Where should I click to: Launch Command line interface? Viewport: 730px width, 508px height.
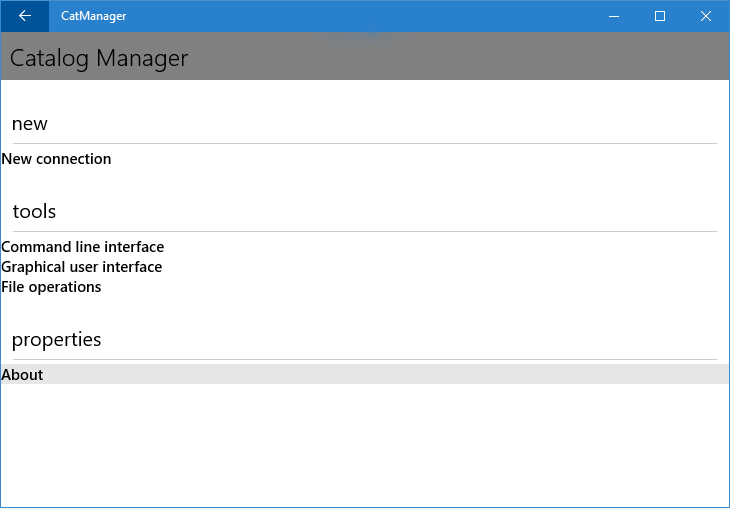click(x=83, y=247)
